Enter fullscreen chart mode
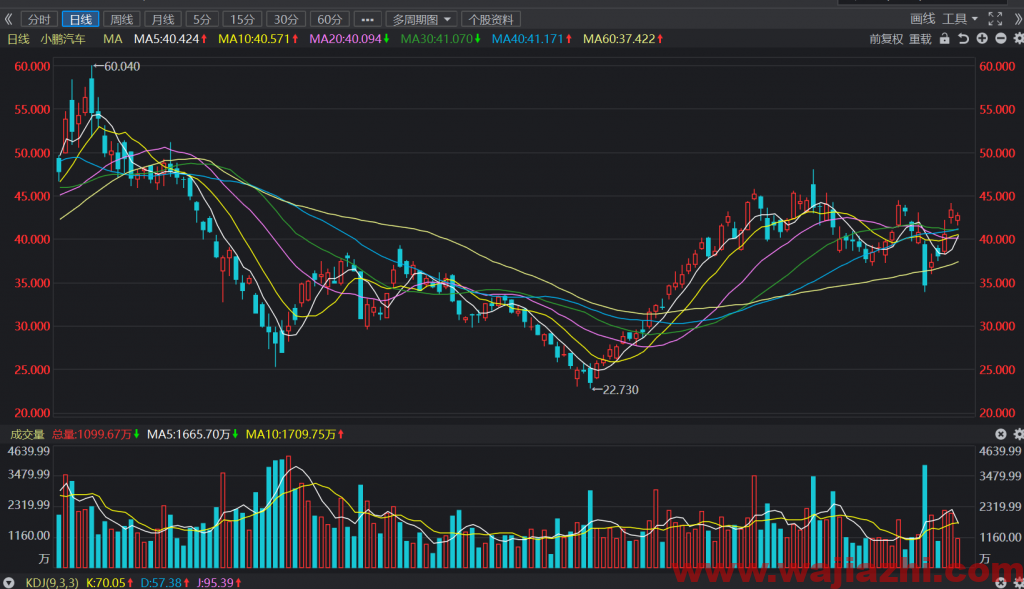This screenshot has height=589, width=1024. (995, 19)
